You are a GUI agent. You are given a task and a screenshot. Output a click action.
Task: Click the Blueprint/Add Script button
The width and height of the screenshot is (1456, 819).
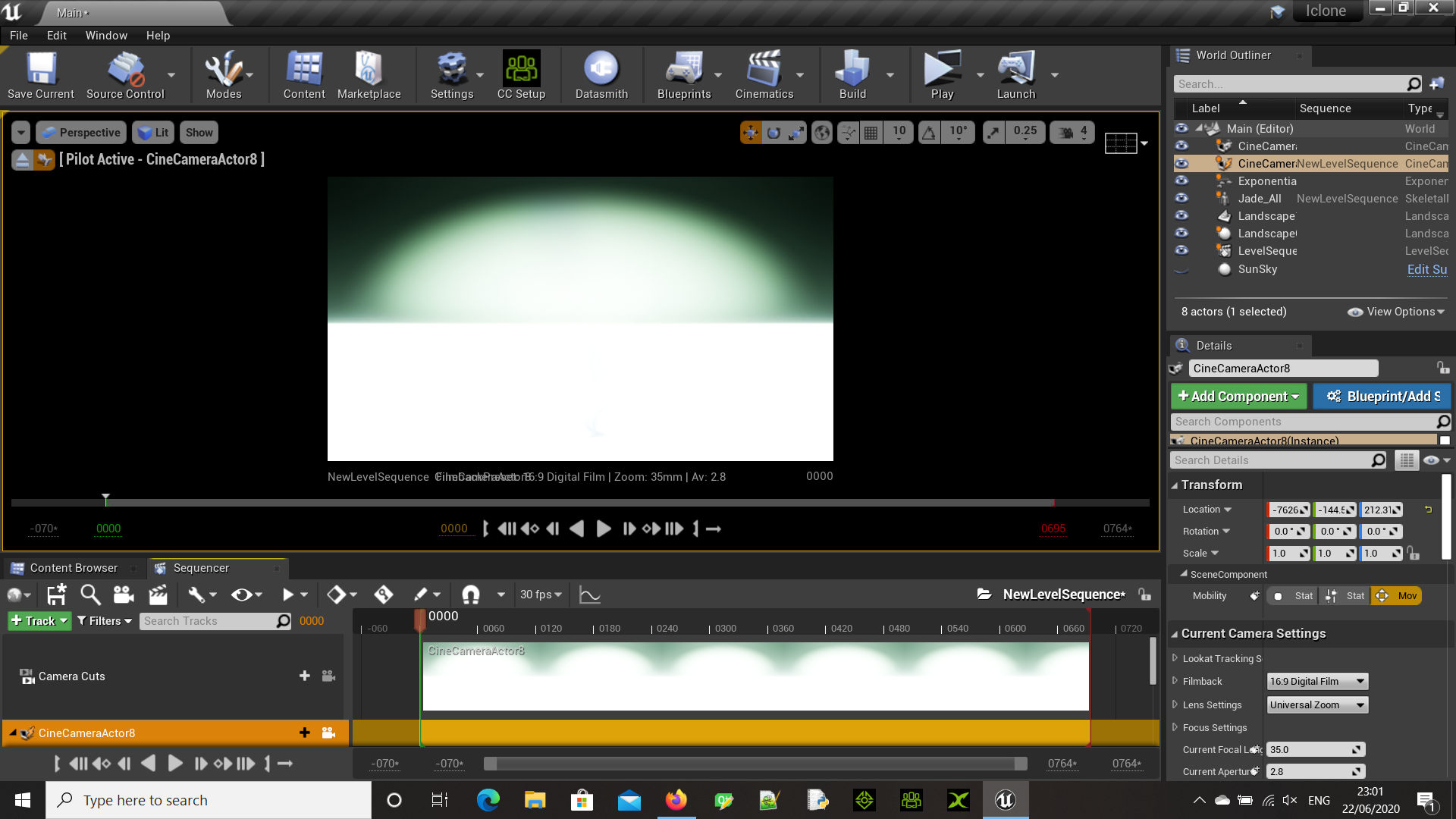coord(1382,397)
